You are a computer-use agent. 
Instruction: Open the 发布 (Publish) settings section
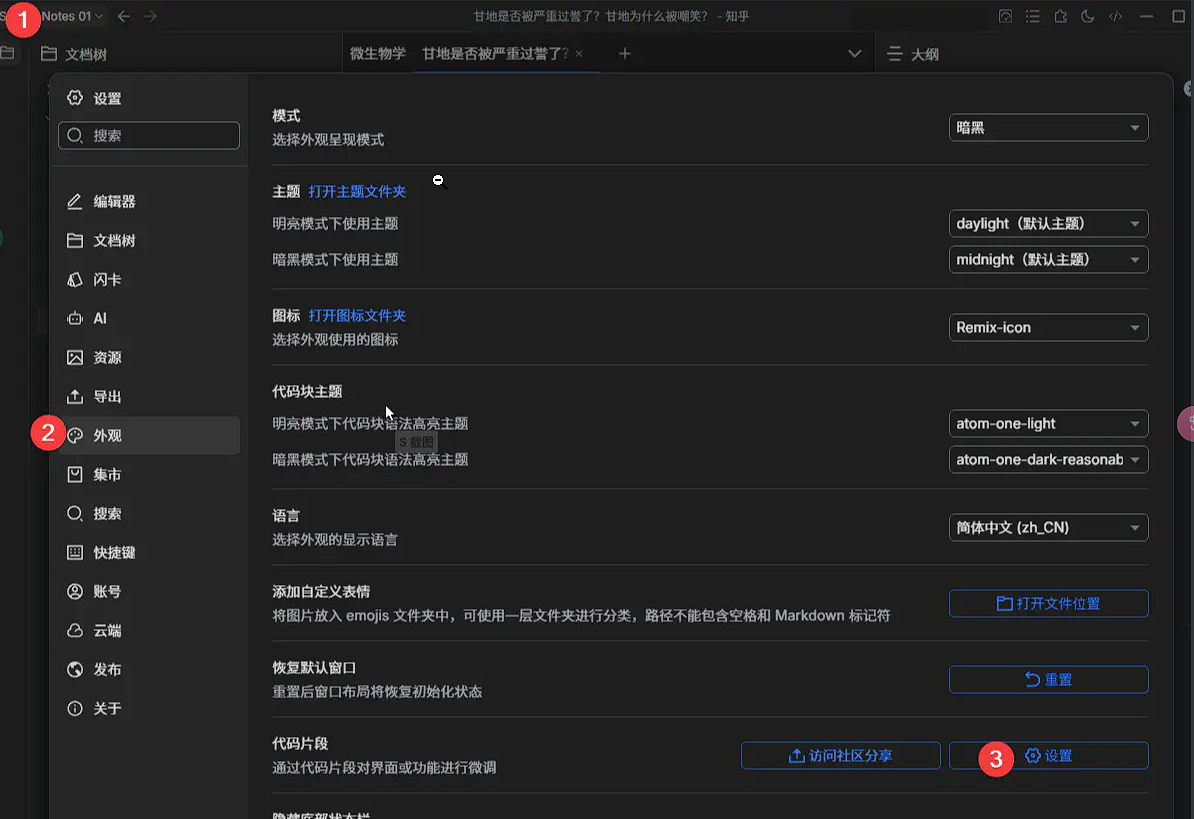pyautogui.click(x=107, y=670)
